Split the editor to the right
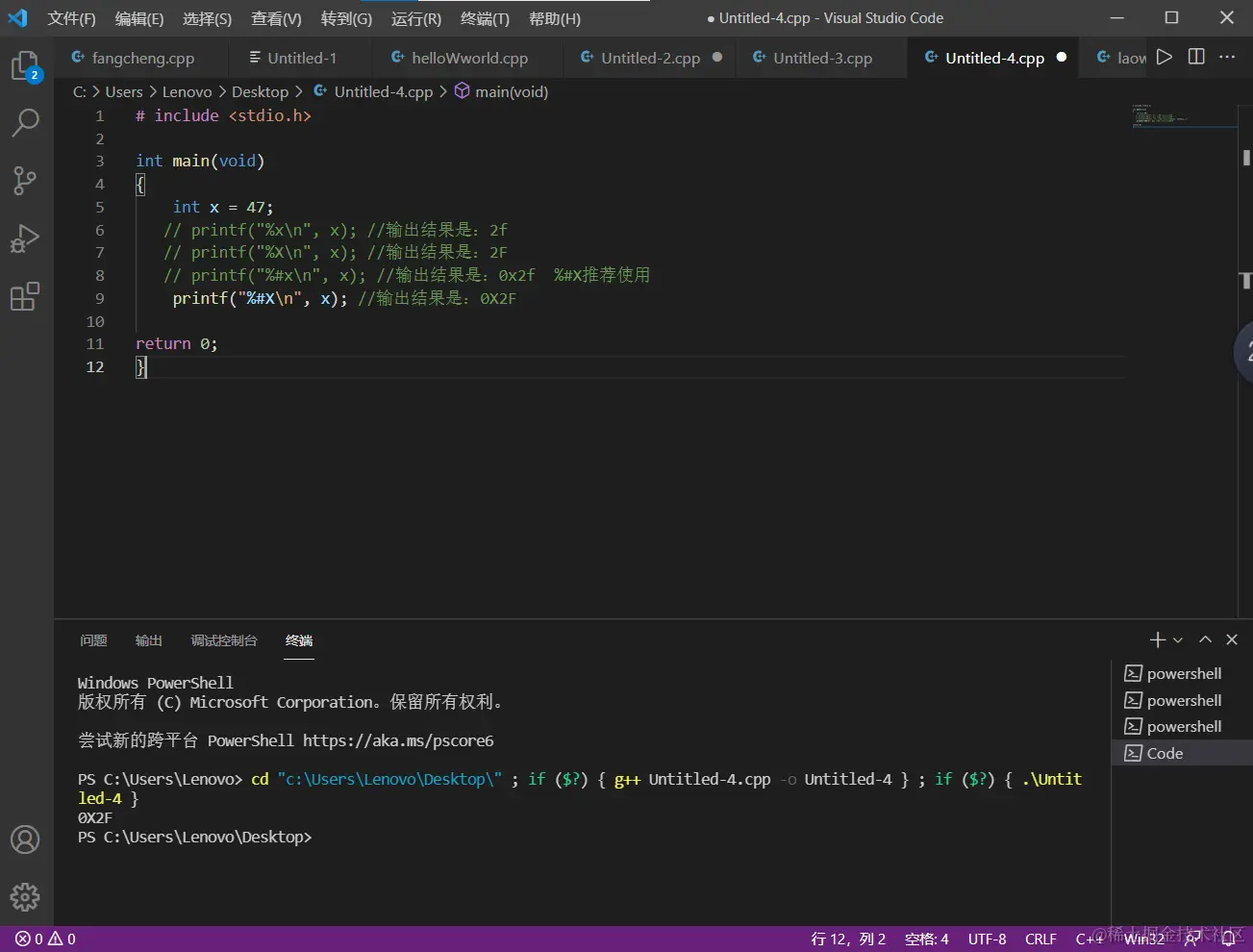This screenshot has height=952, width=1253. pos(1196,58)
